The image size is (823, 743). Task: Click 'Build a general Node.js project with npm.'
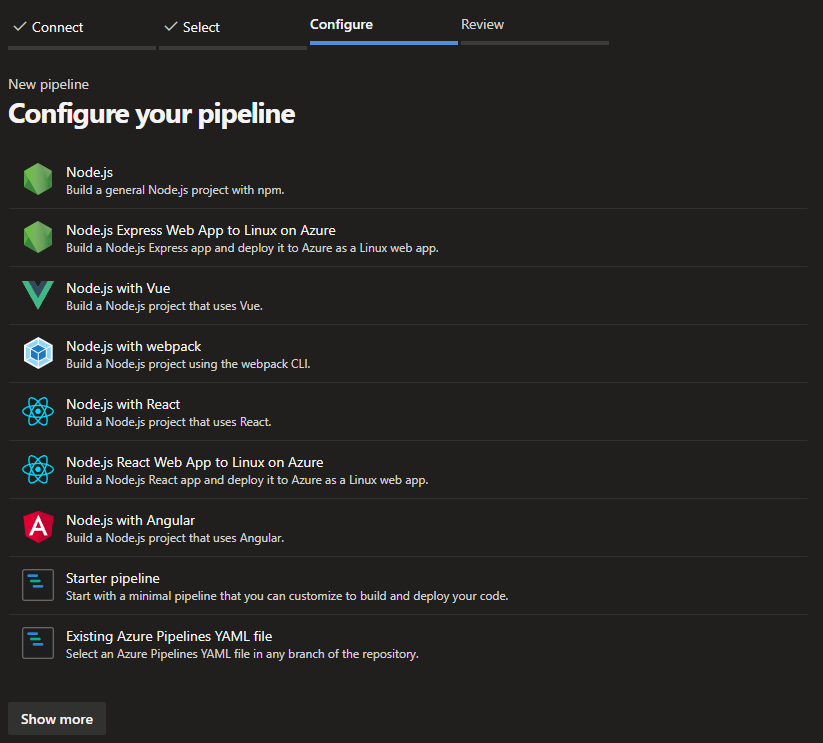175,190
